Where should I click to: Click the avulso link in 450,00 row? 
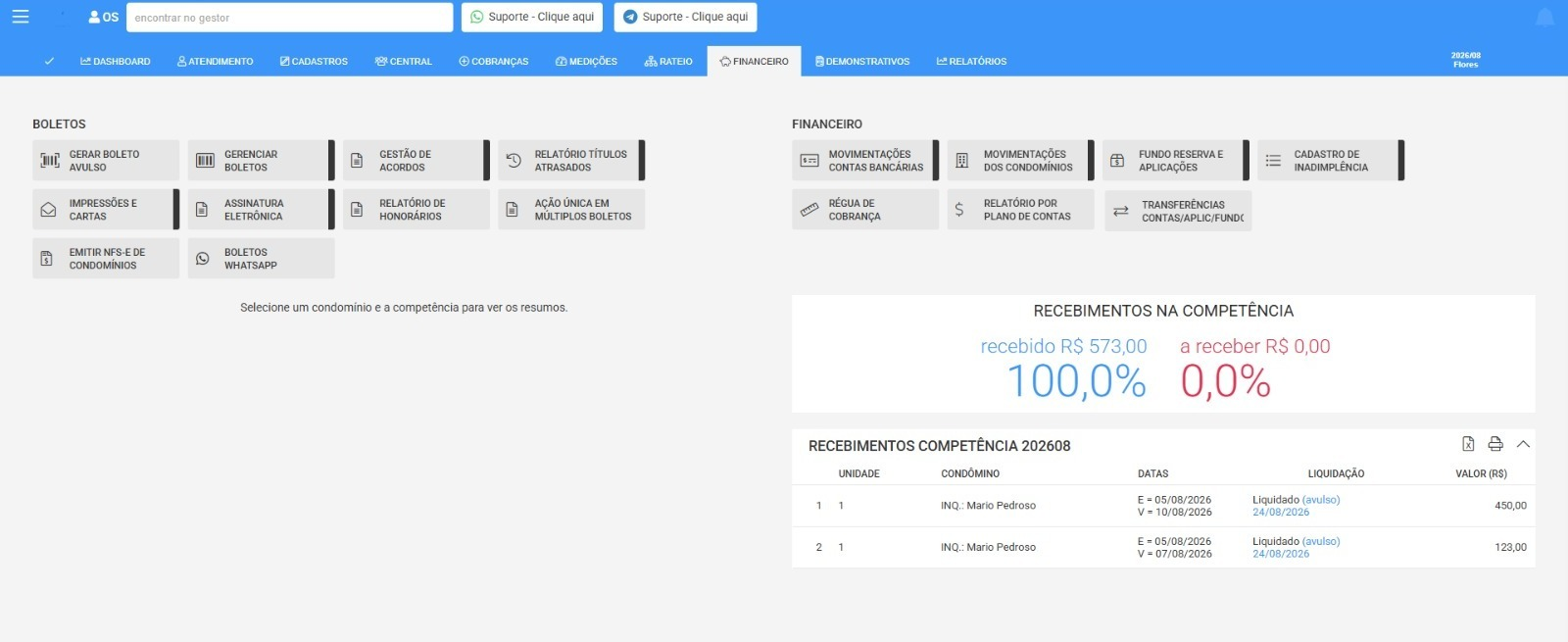(1321, 500)
